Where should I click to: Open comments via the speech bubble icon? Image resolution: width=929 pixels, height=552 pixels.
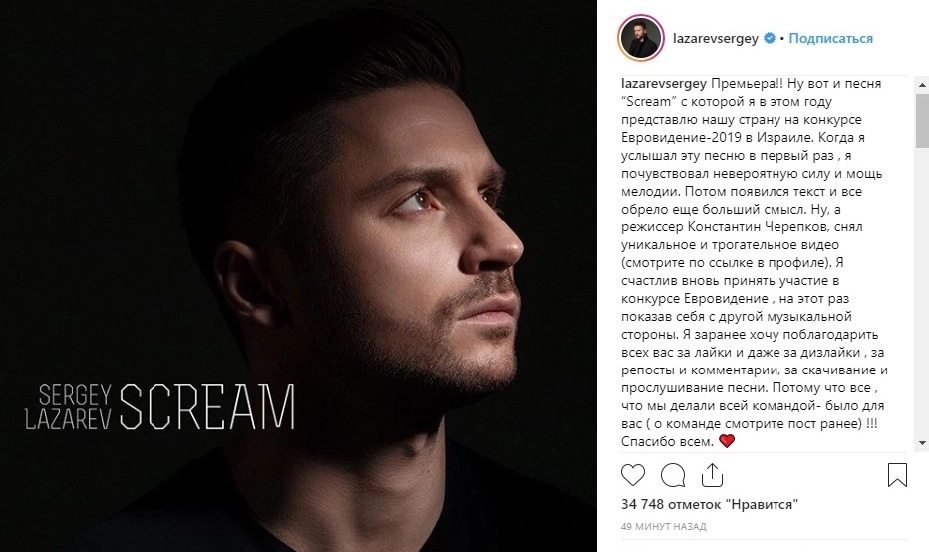(x=672, y=475)
